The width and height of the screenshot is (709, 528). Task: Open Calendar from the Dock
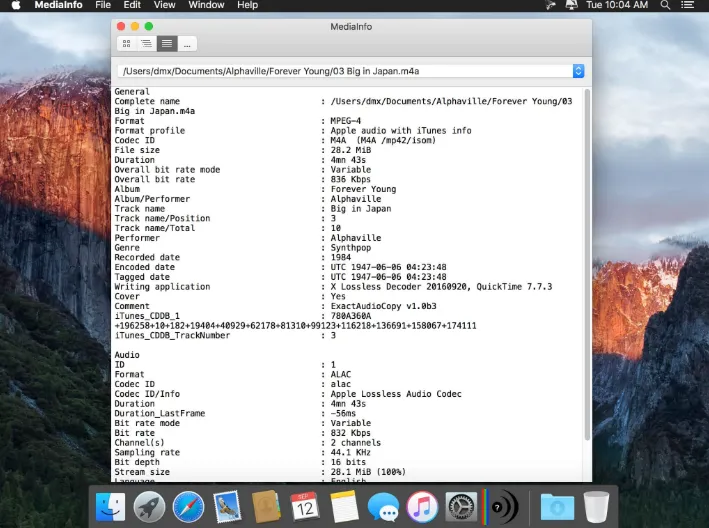[x=305, y=507]
